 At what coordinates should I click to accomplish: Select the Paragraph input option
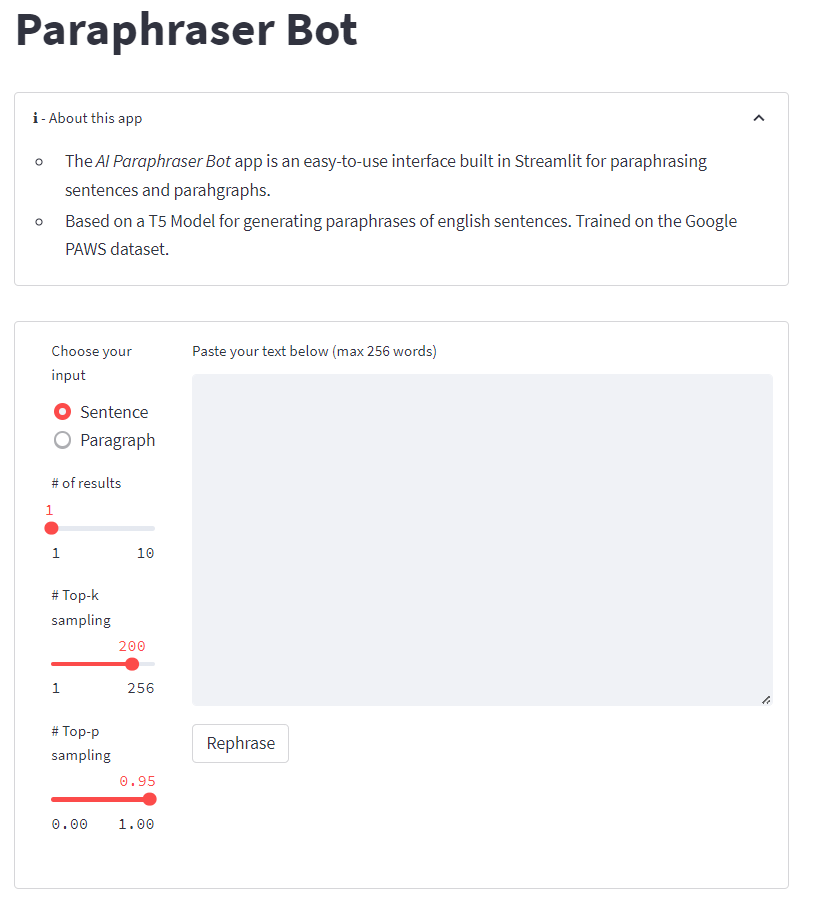tap(61, 440)
